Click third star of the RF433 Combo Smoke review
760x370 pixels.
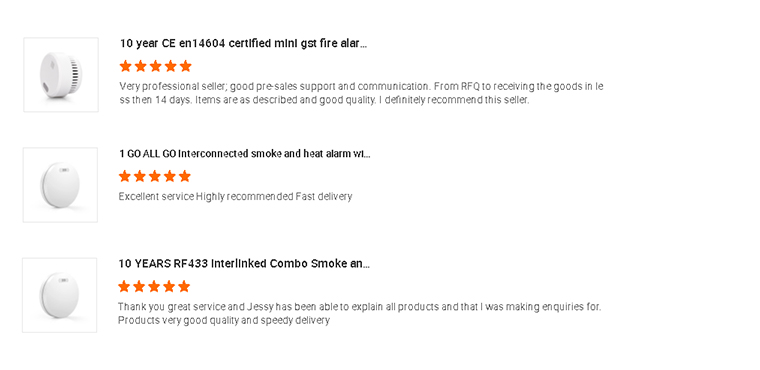tap(154, 286)
